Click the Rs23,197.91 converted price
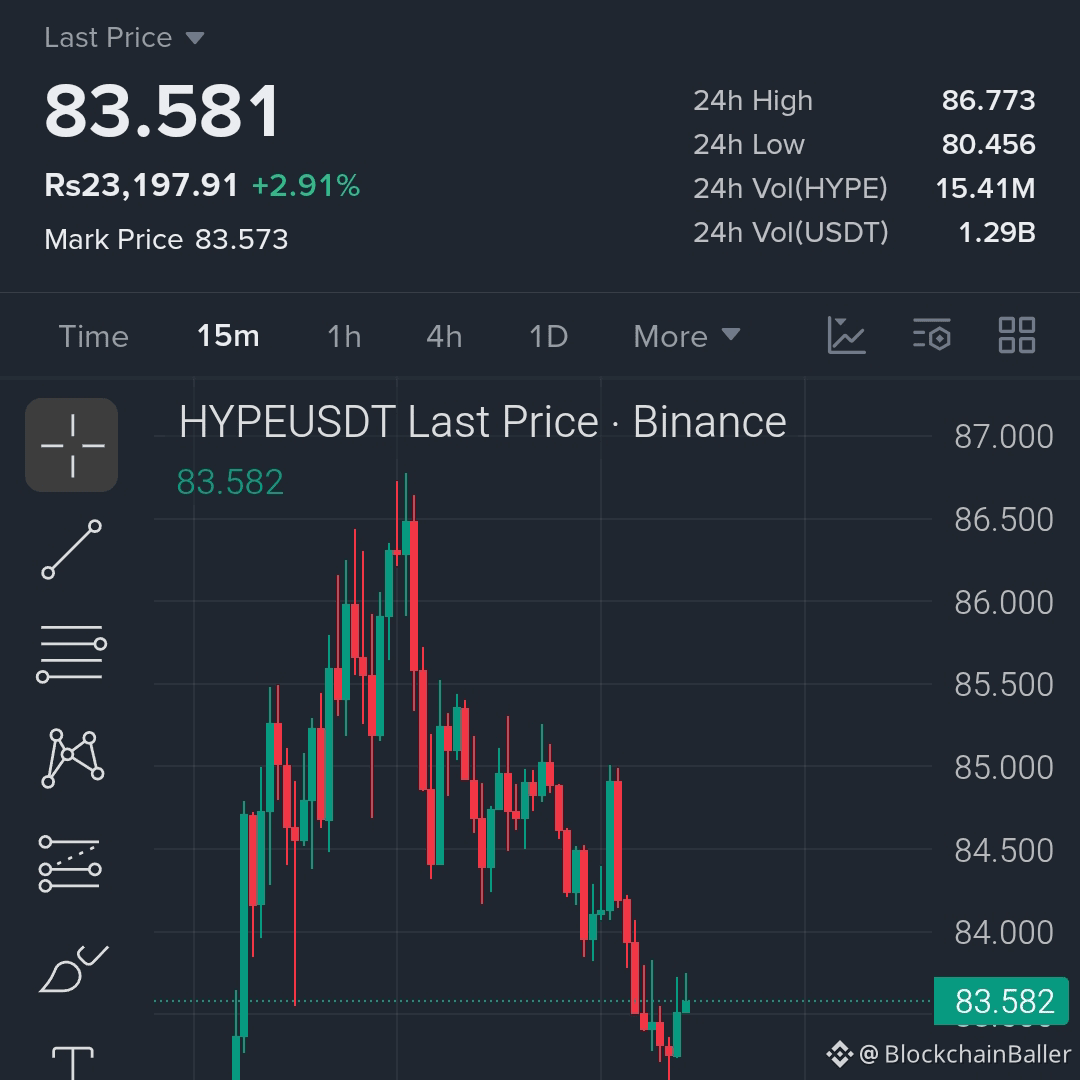1080x1080 pixels. pos(141,185)
